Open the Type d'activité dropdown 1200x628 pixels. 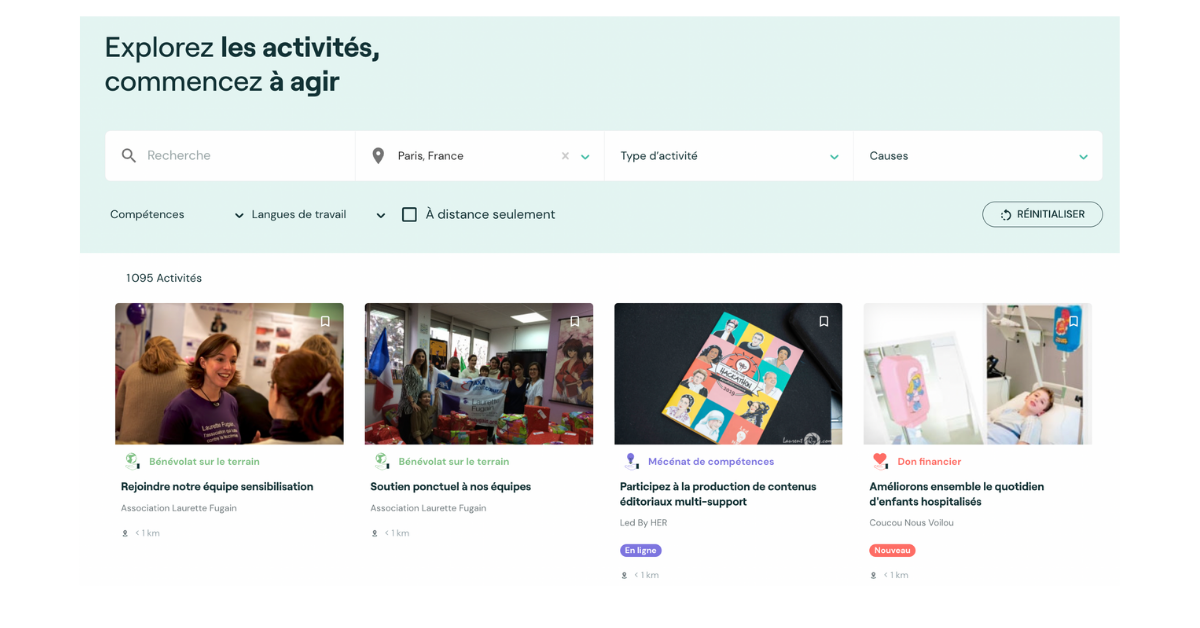(x=729, y=156)
